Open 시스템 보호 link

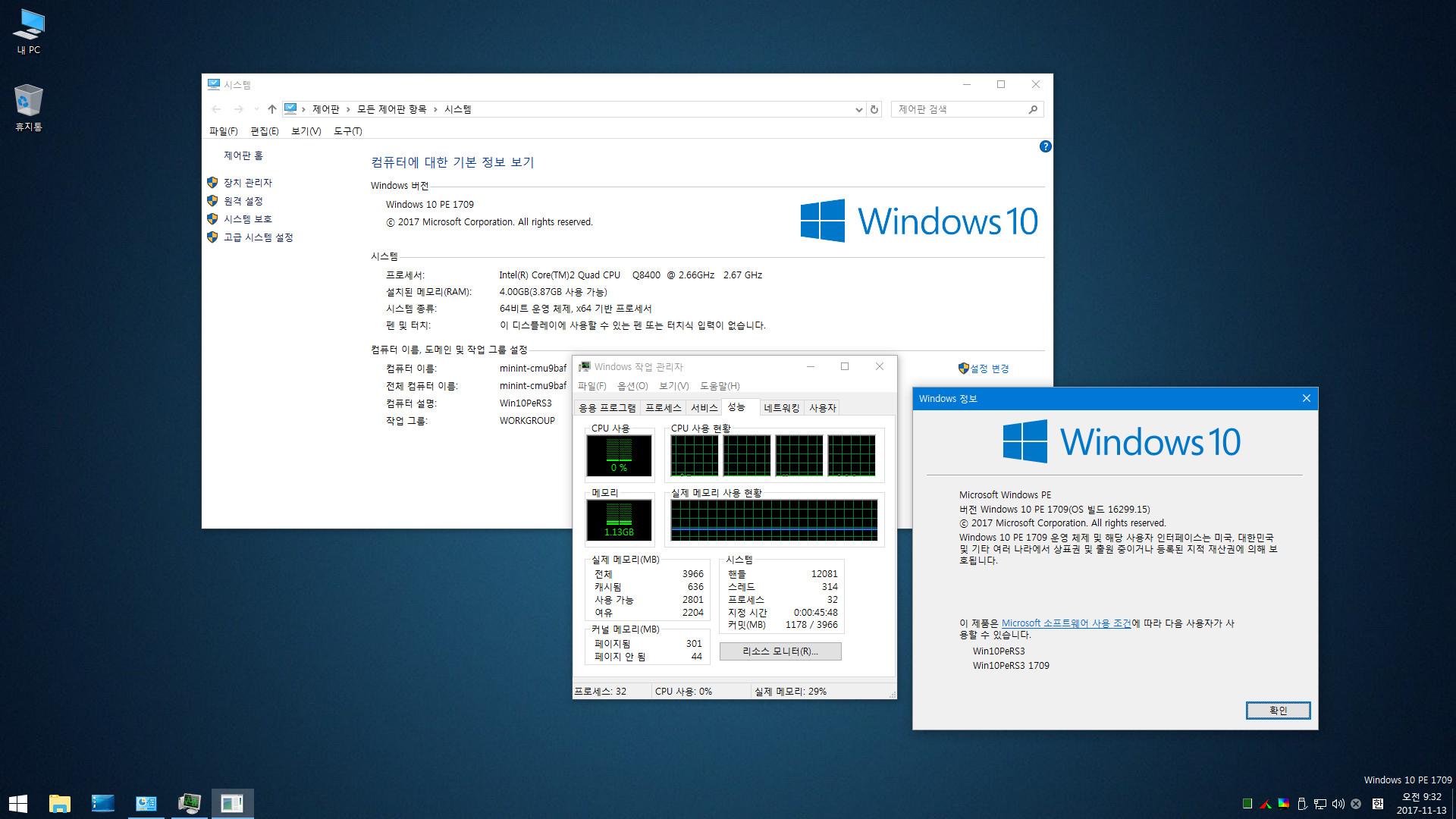pos(248,219)
